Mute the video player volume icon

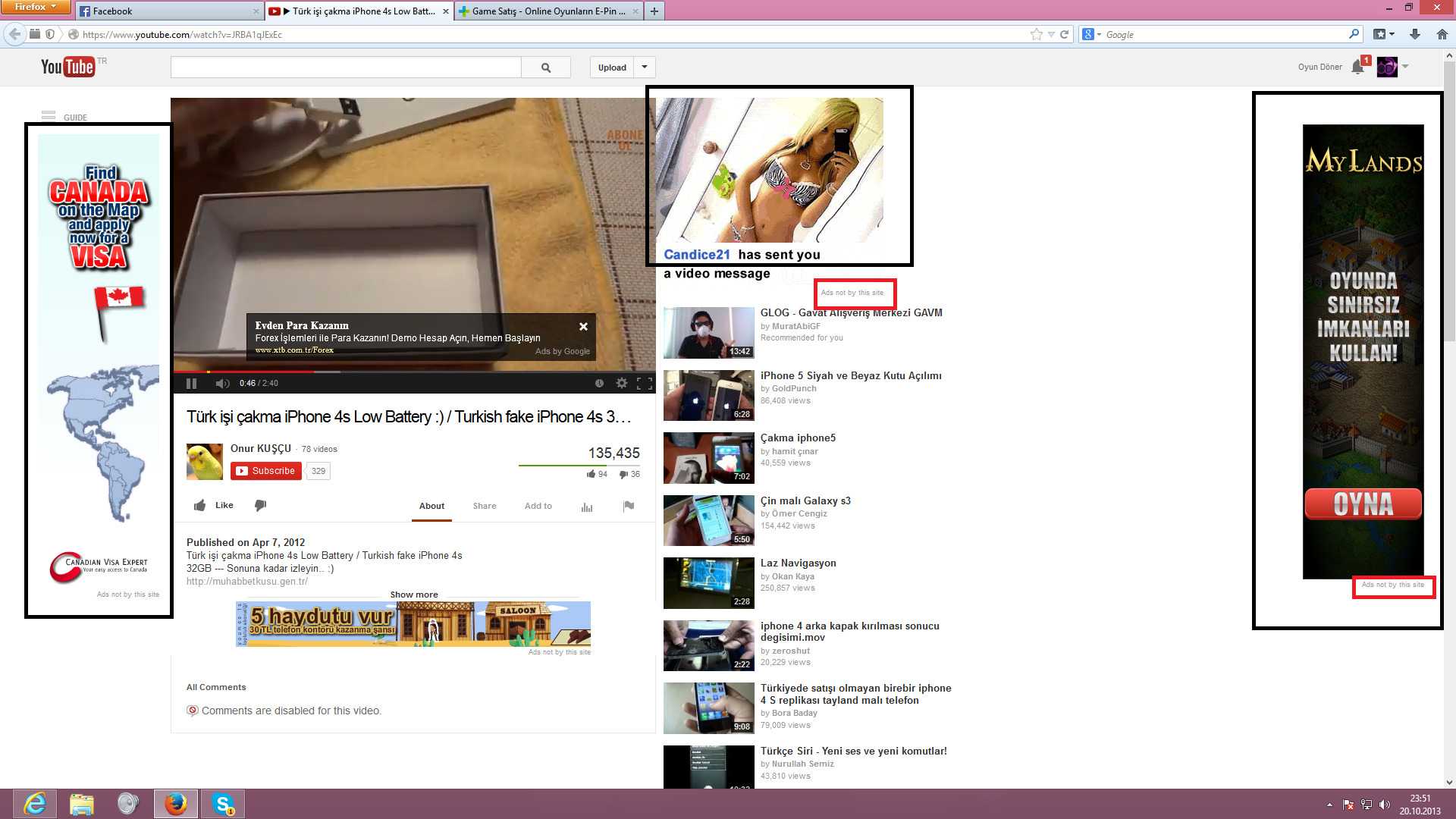point(222,384)
